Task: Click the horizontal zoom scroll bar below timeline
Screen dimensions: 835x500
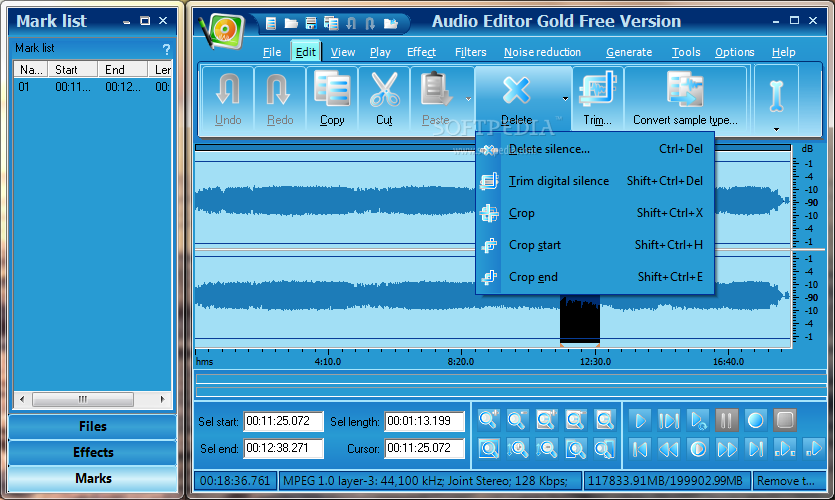Action: click(x=510, y=379)
